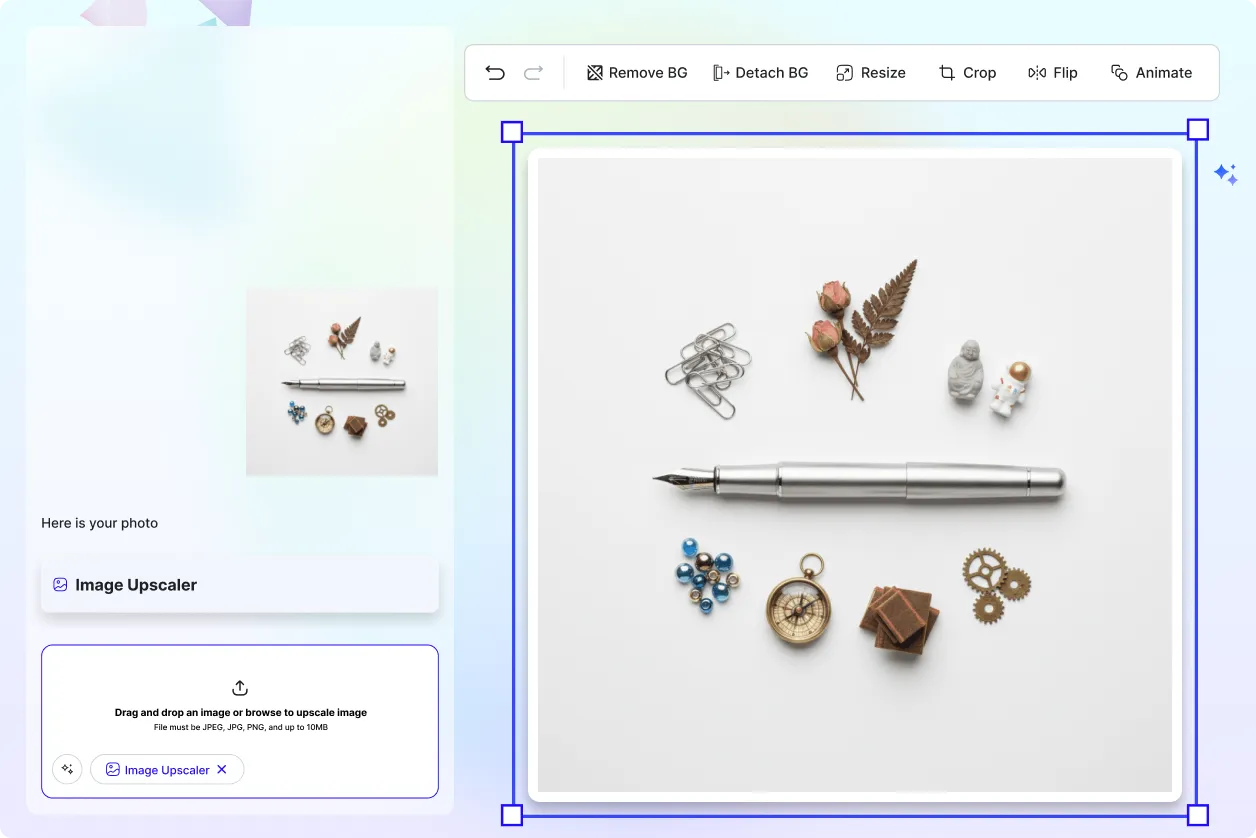Launch the Animate feature
Viewport: 1256px width, 838px height.
pyautogui.click(x=1151, y=72)
